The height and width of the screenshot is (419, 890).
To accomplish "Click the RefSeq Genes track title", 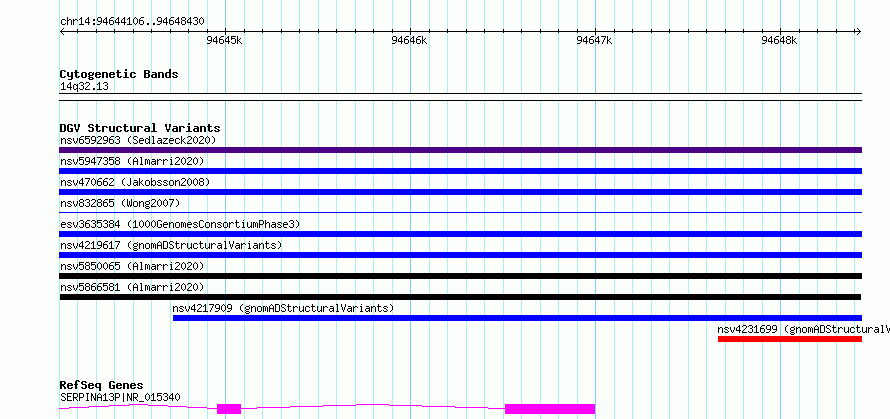I will (101, 386).
